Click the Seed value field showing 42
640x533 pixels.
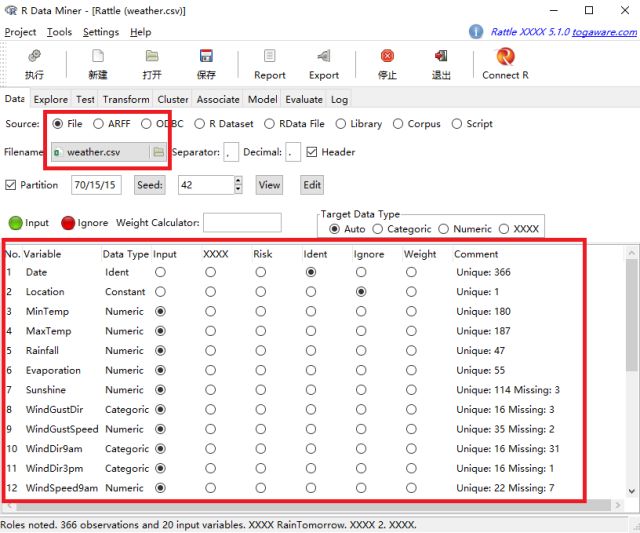(x=206, y=185)
